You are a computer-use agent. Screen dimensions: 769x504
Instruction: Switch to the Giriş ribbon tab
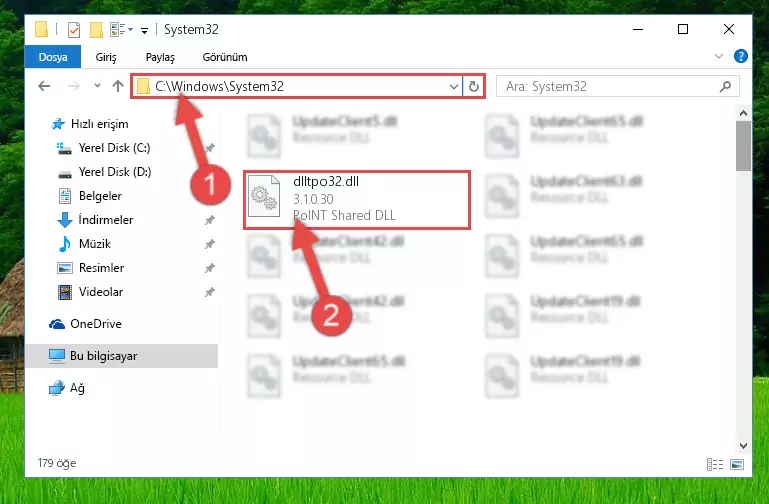coord(106,57)
